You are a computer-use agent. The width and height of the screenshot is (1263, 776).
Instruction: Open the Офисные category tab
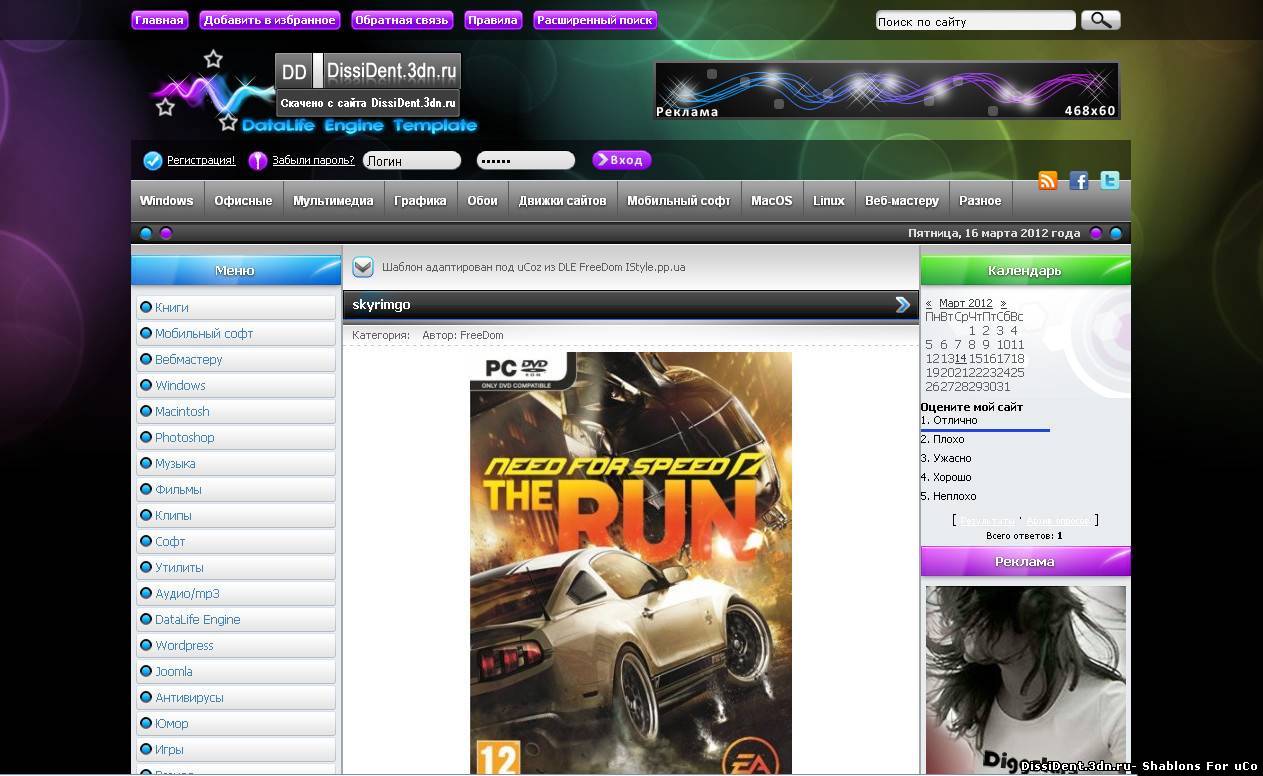(x=243, y=201)
